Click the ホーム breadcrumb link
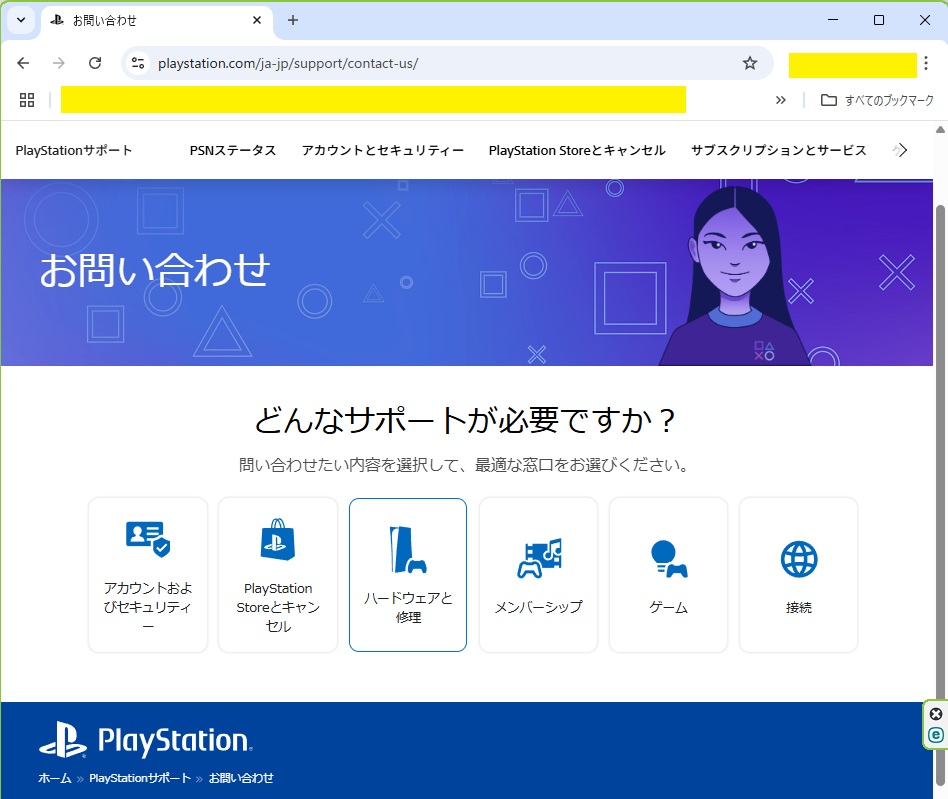 [x=55, y=778]
